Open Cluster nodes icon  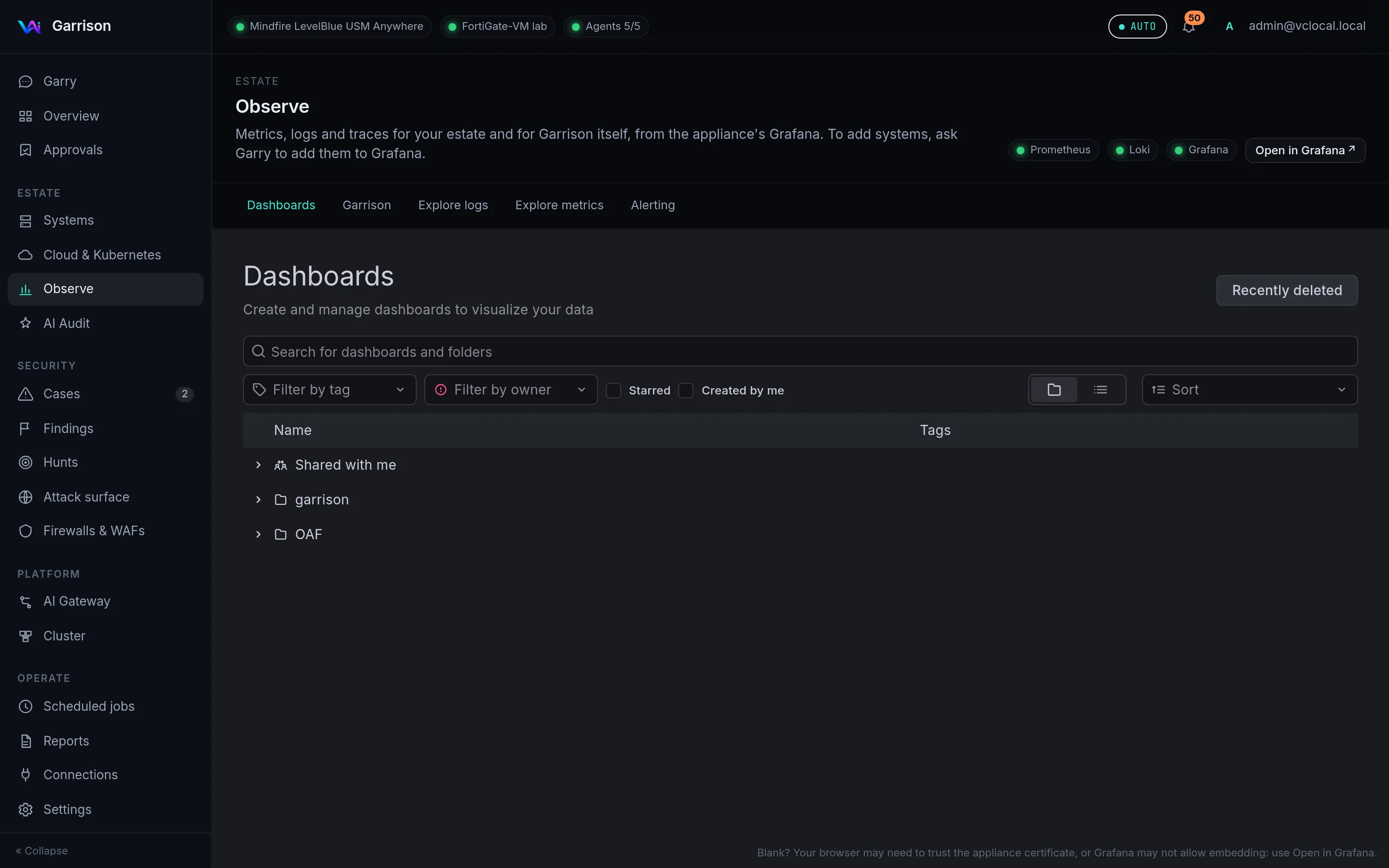(x=25, y=636)
